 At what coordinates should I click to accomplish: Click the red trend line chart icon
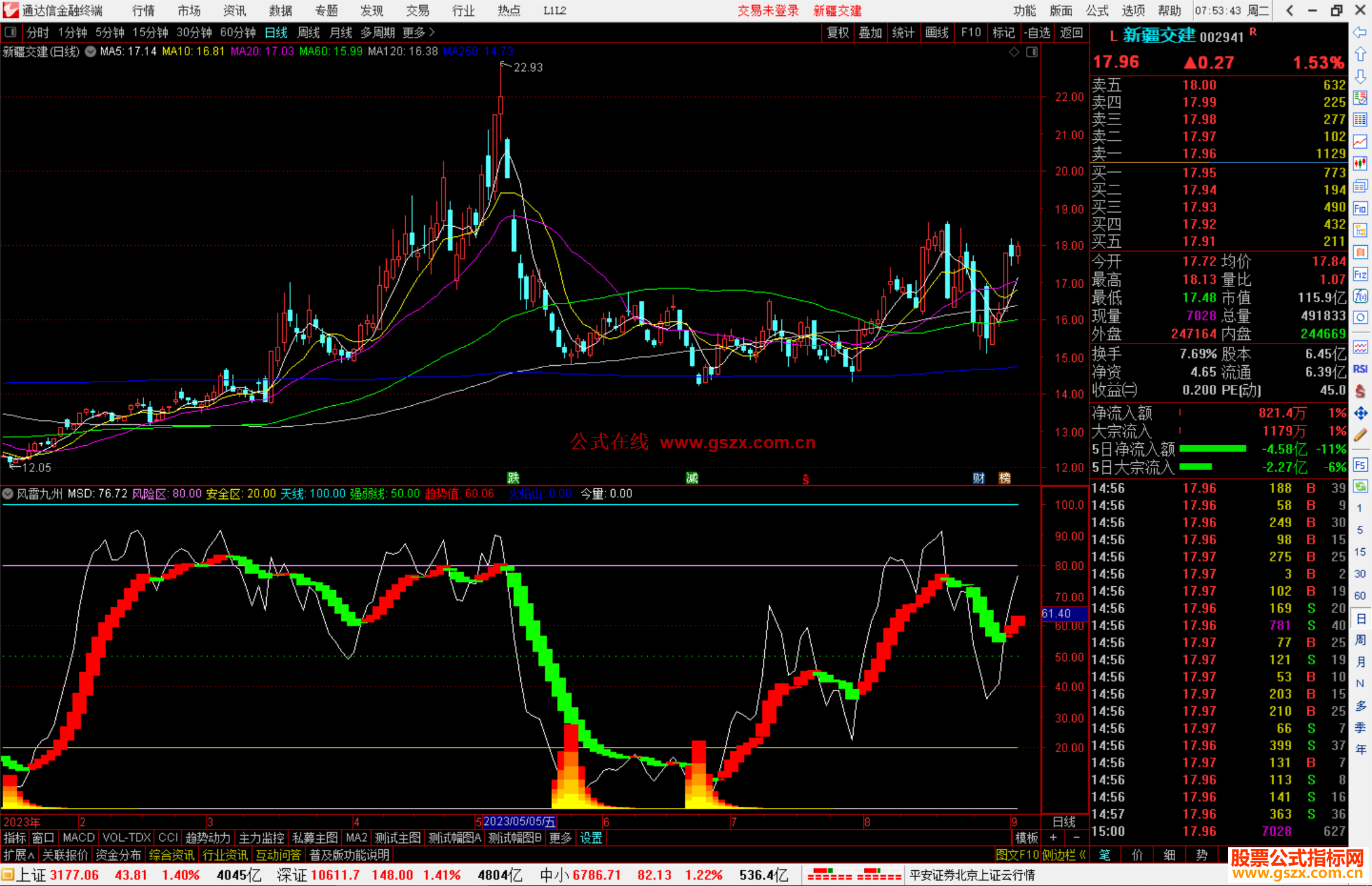pyautogui.click(x=1360, y=142)
